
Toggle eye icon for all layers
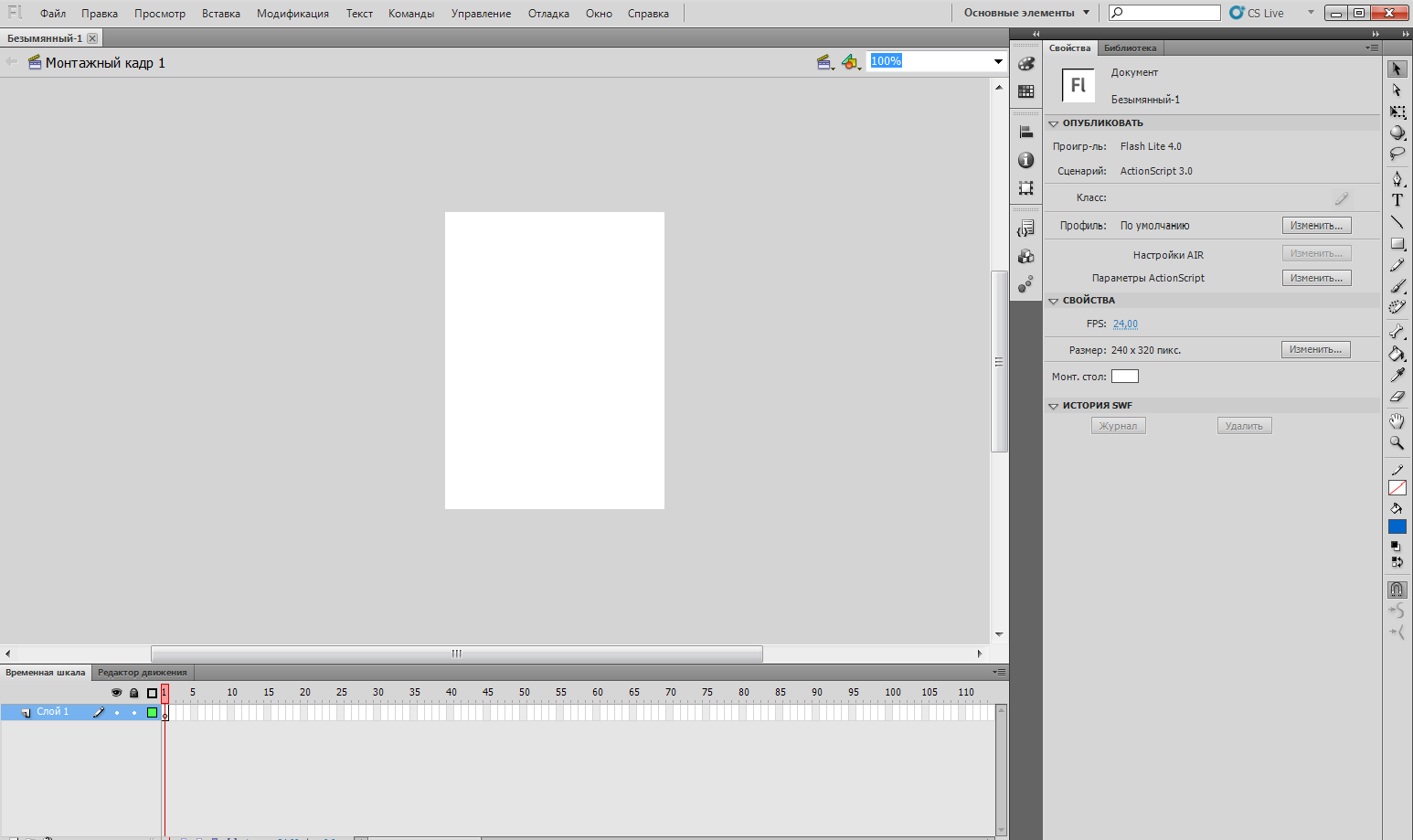pos(116,693)
